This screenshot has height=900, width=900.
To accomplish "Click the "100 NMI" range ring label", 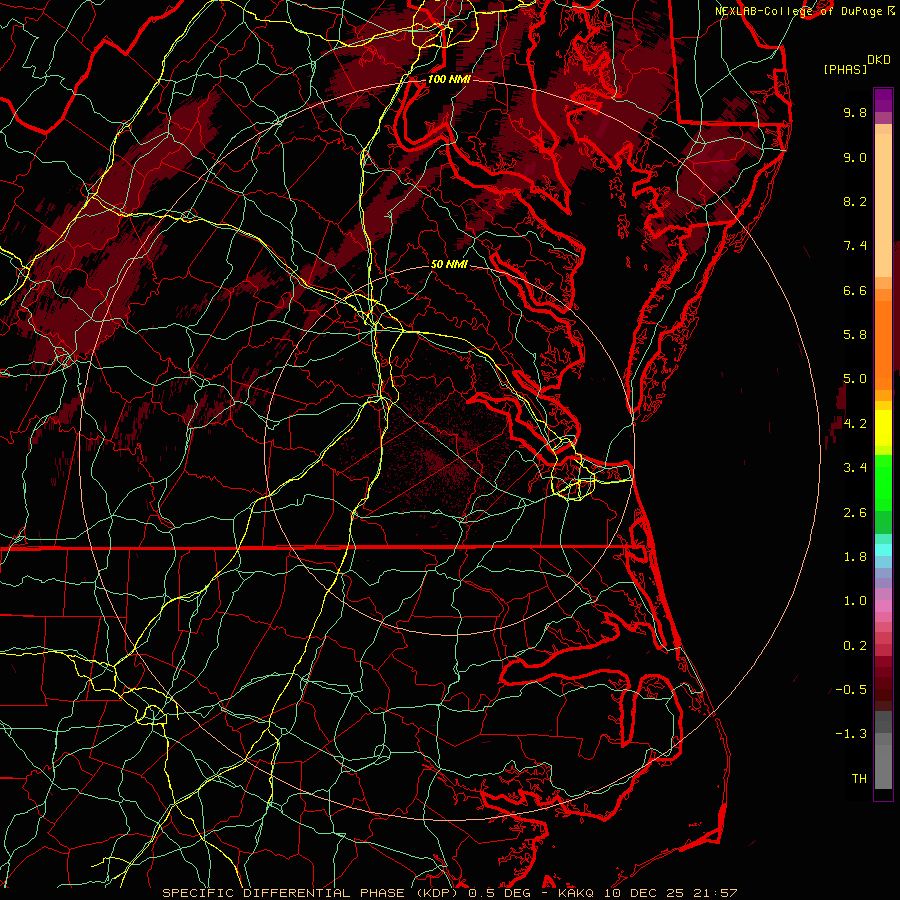I will (x=449, y=79).
